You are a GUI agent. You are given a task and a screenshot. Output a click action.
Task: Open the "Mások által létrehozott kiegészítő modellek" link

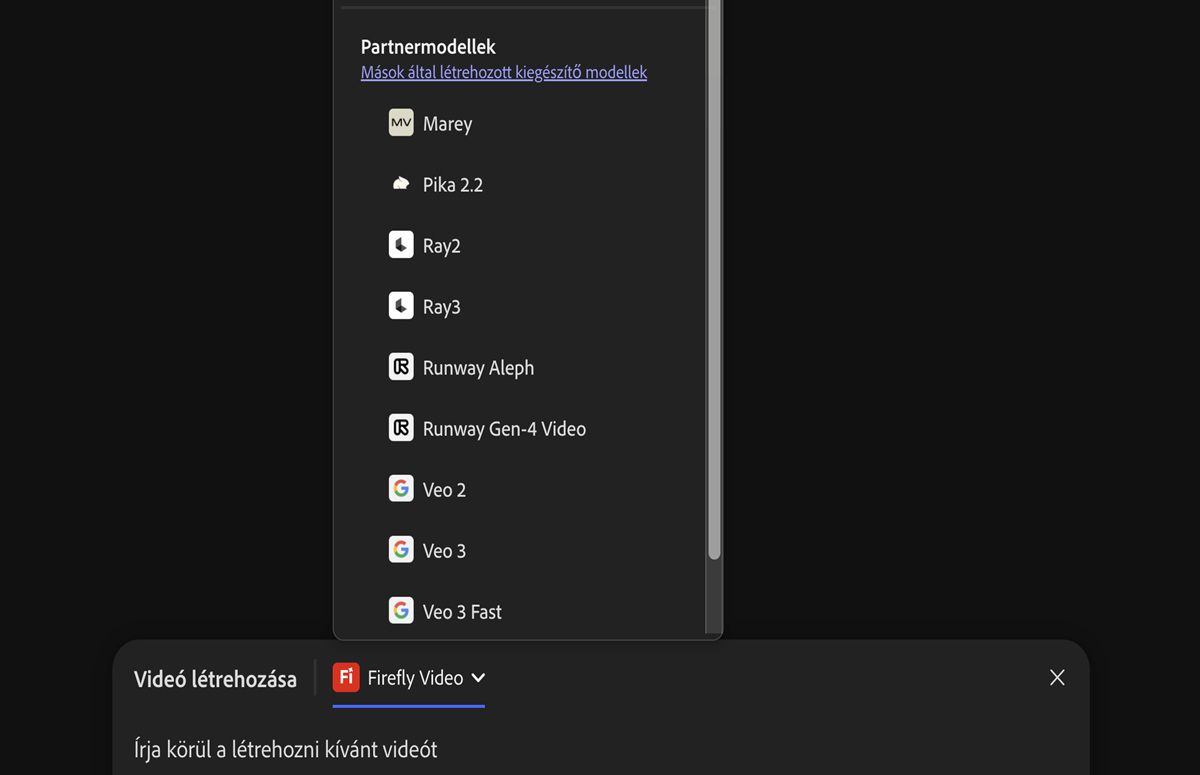tap(504, 73)
